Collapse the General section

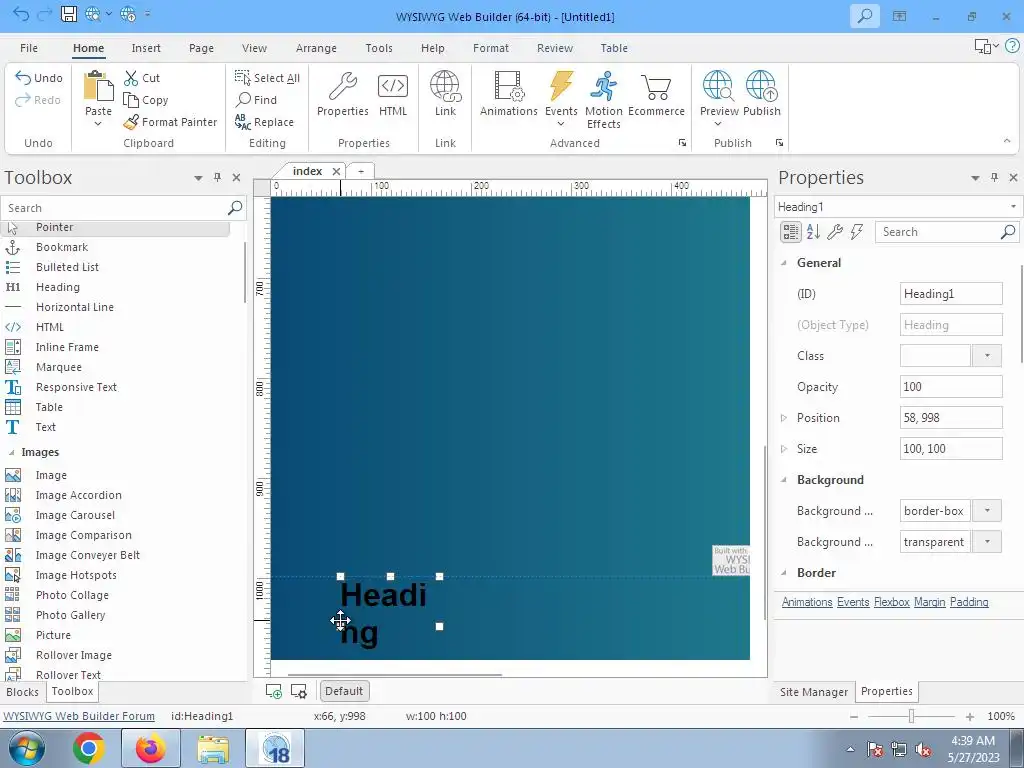click(784, 263)
